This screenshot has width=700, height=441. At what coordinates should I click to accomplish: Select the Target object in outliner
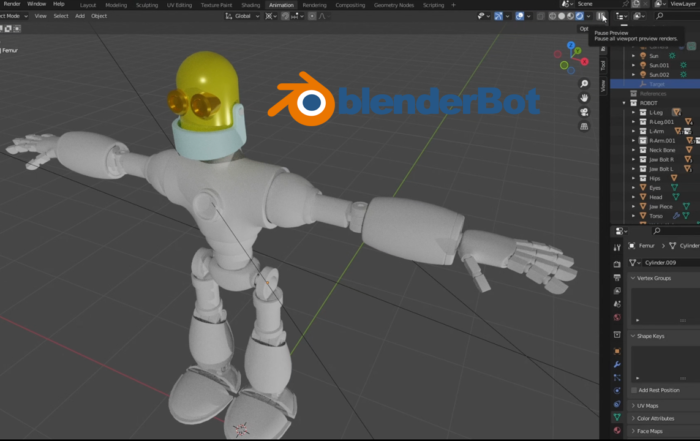pyautogui.click(x=657, y=84)
